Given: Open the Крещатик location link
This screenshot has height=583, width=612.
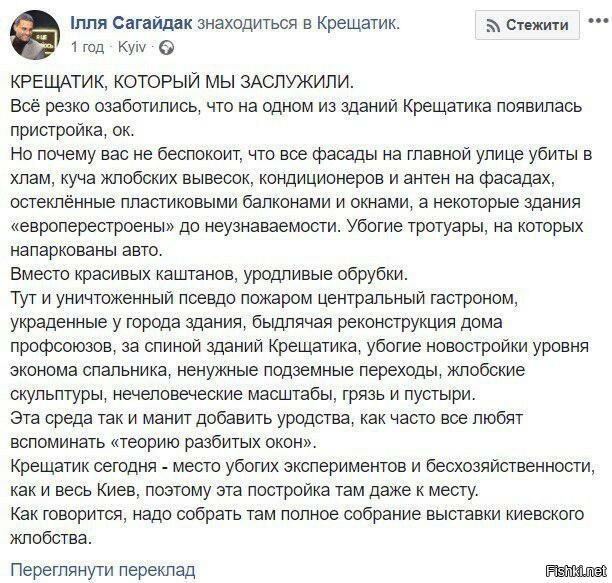Looking at the screenshot, I should [x=358, y=23].
